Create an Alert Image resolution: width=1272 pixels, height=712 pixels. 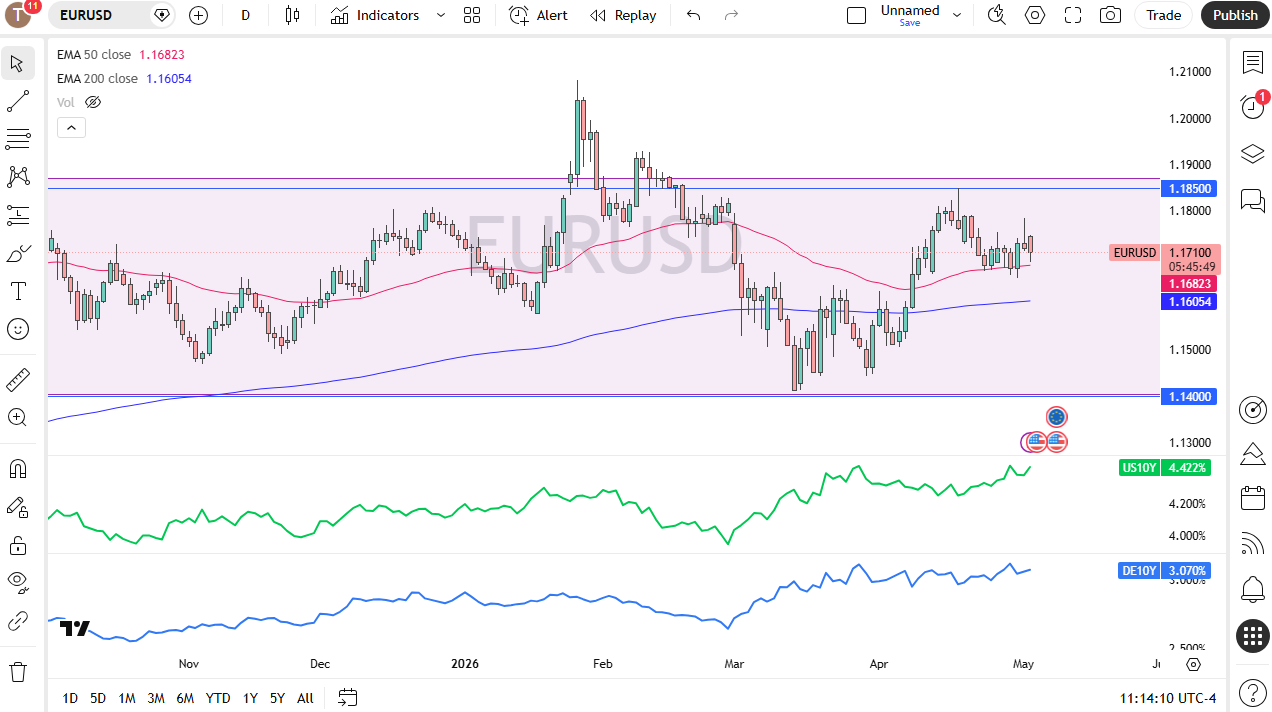tap(538, 15)
